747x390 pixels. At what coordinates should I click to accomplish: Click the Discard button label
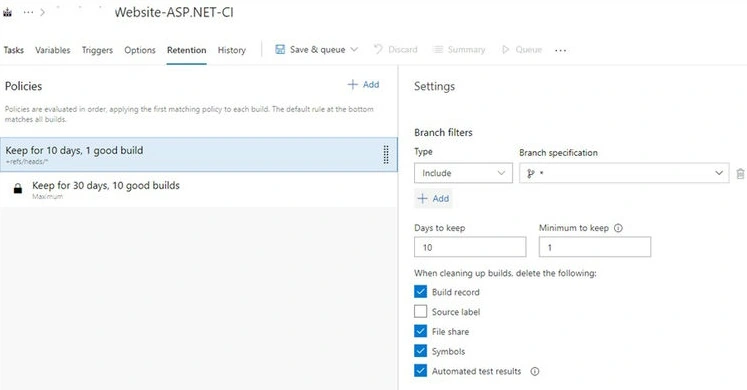(x=403, y=50)
